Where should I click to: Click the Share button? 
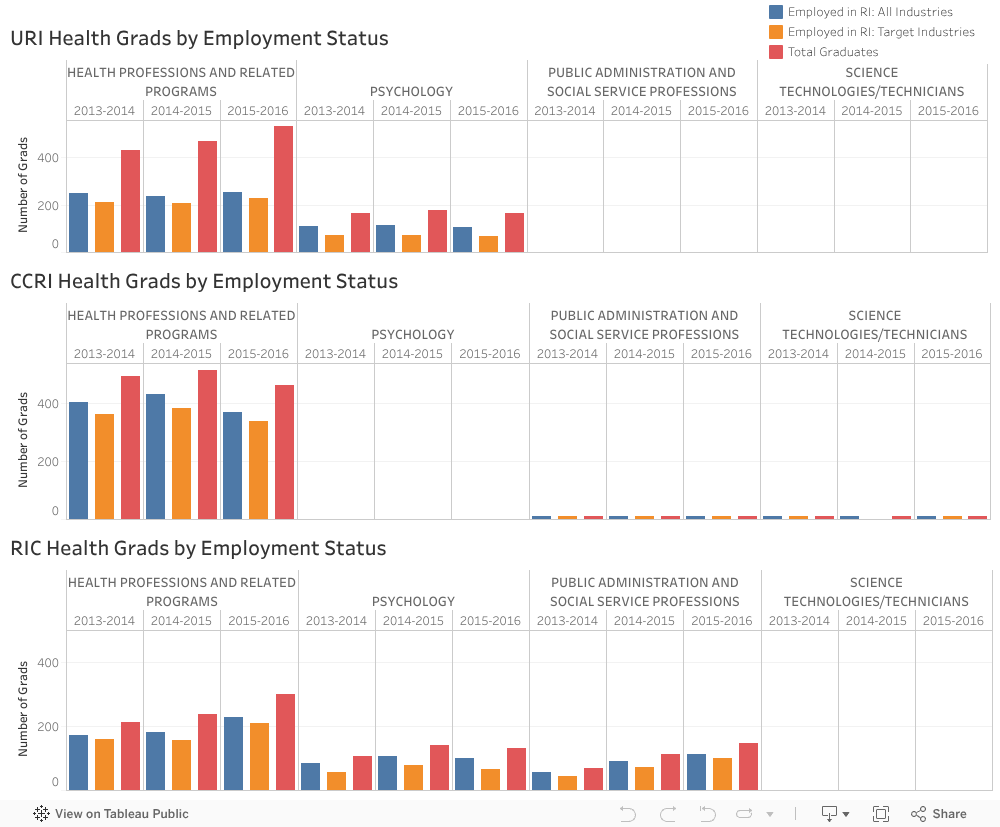tap(939, 814)
